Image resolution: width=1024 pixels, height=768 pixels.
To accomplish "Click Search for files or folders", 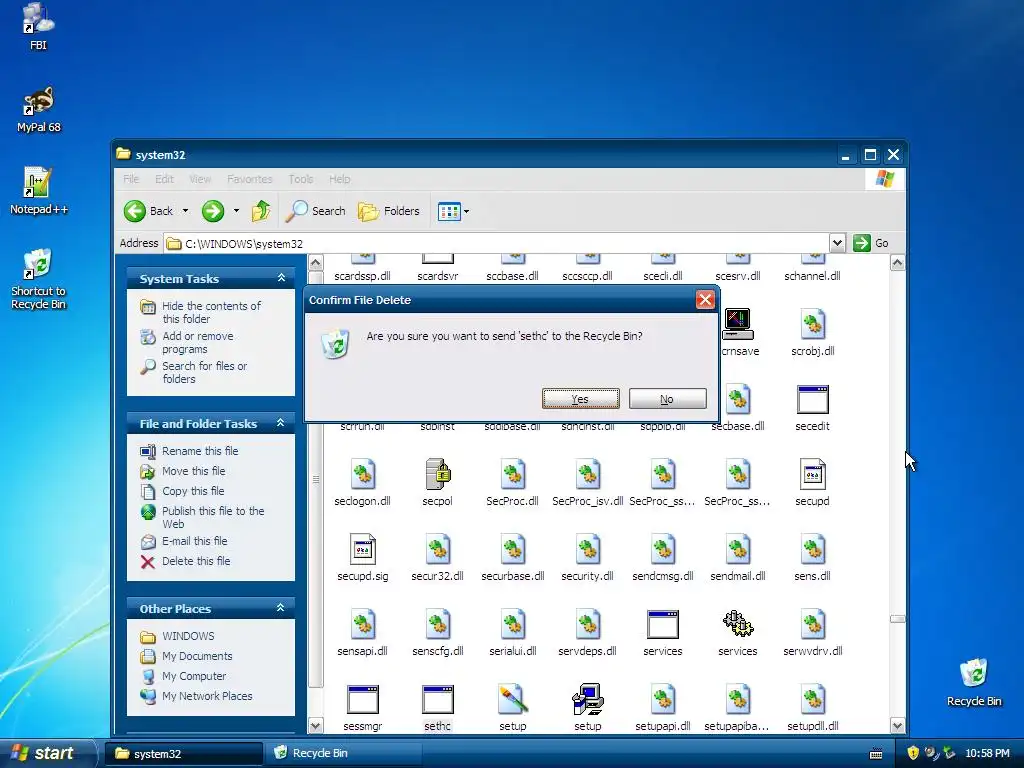I will (204, 372).
